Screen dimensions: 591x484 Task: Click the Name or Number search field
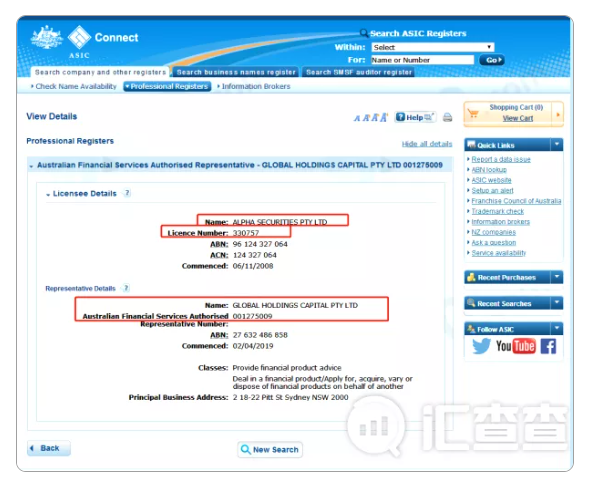point(422,60)
